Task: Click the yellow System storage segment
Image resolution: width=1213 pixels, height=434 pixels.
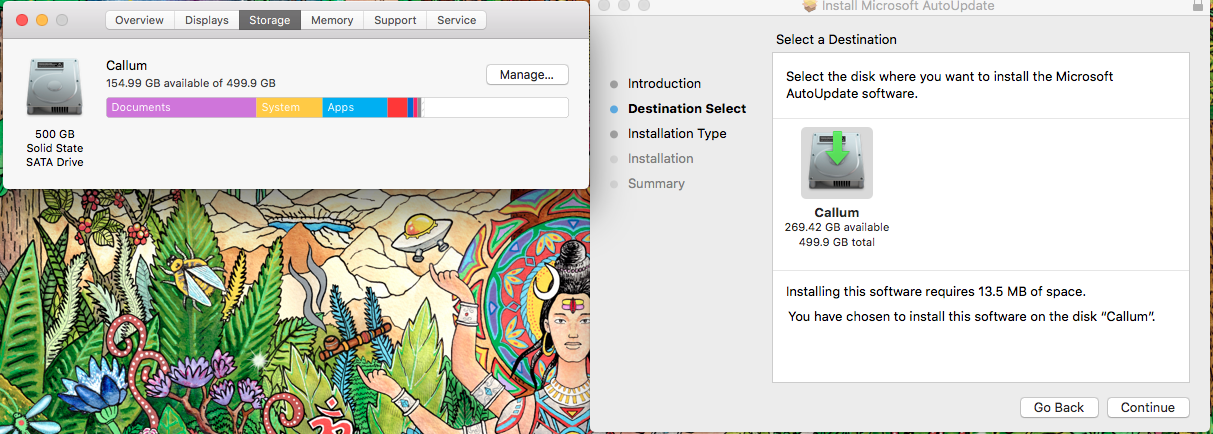Action: tap(289, 107)
